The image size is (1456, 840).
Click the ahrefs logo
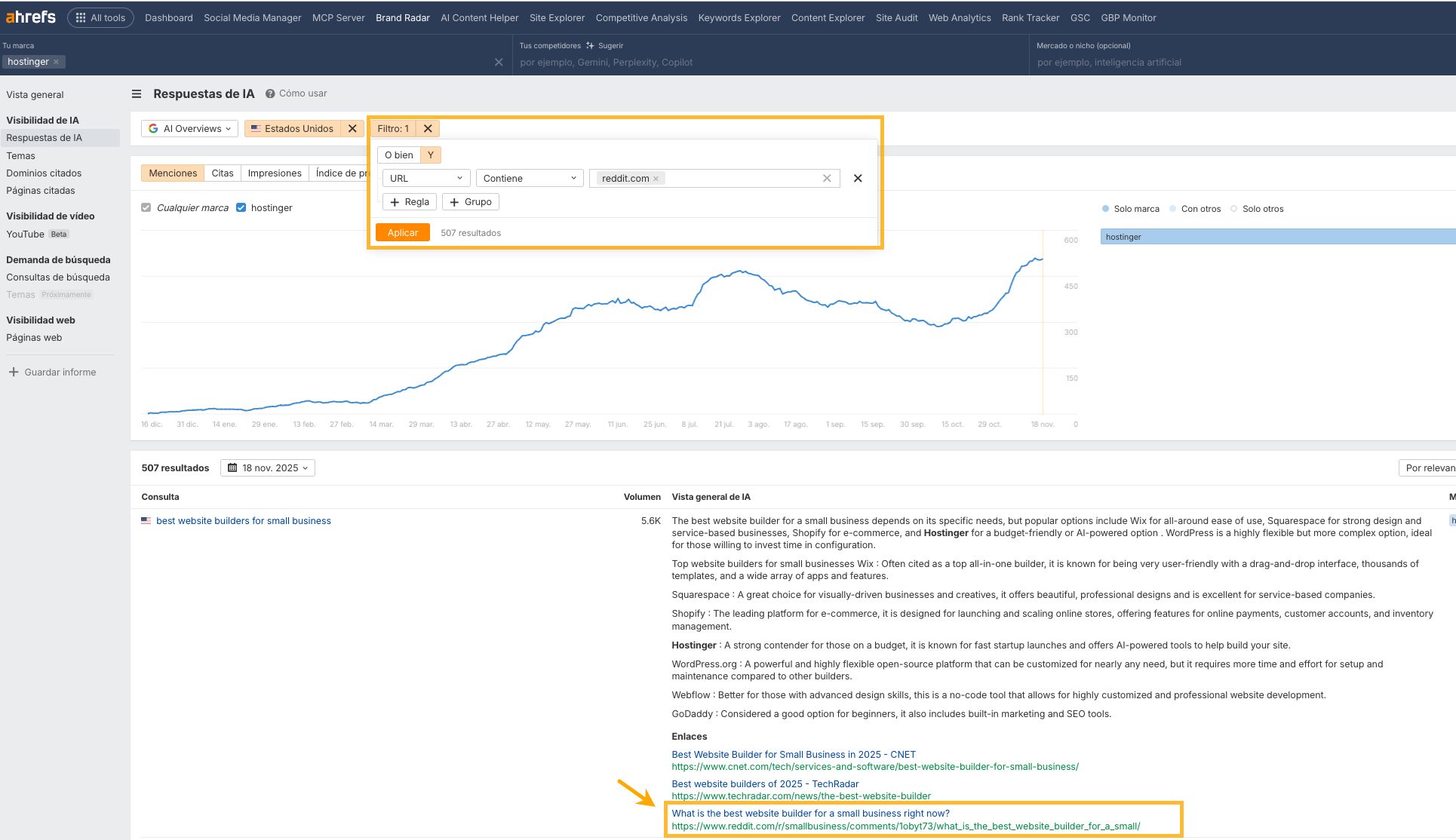[x=29, y=17]
